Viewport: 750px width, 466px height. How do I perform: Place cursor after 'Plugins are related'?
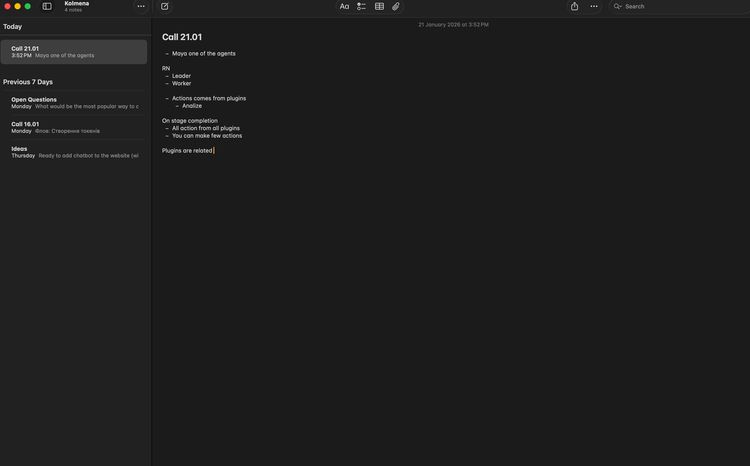[214, 150]
